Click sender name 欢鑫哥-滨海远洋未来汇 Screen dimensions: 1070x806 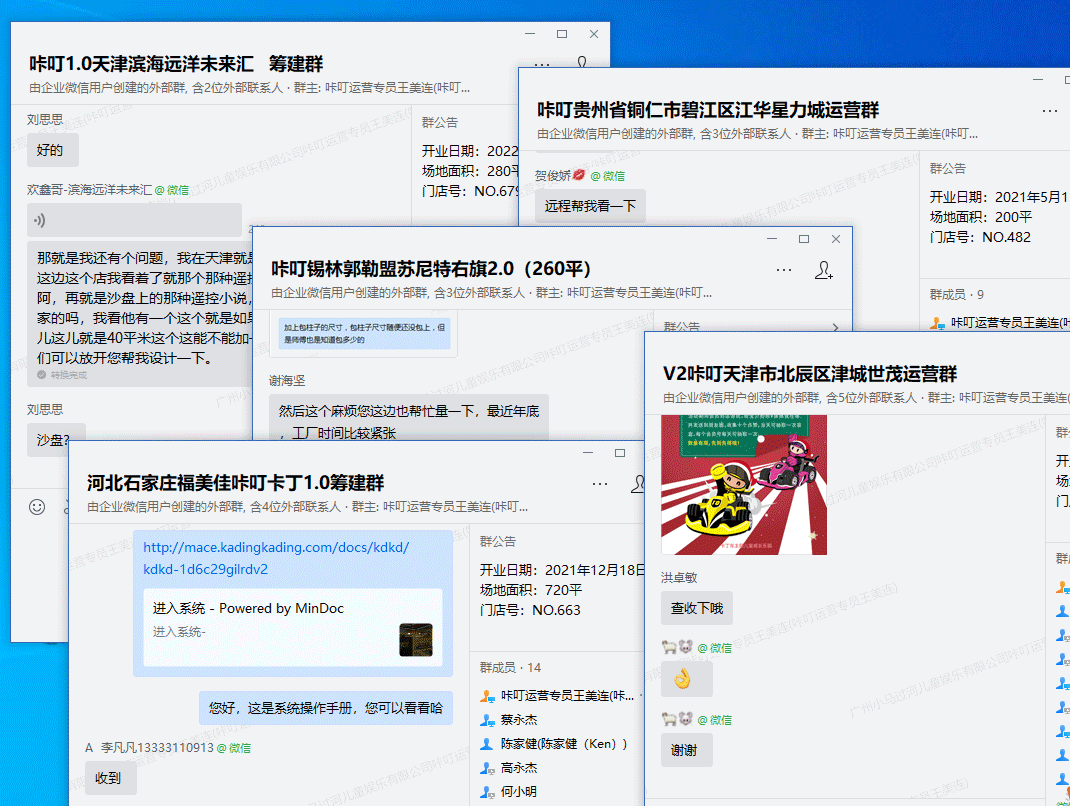[89, 190]
